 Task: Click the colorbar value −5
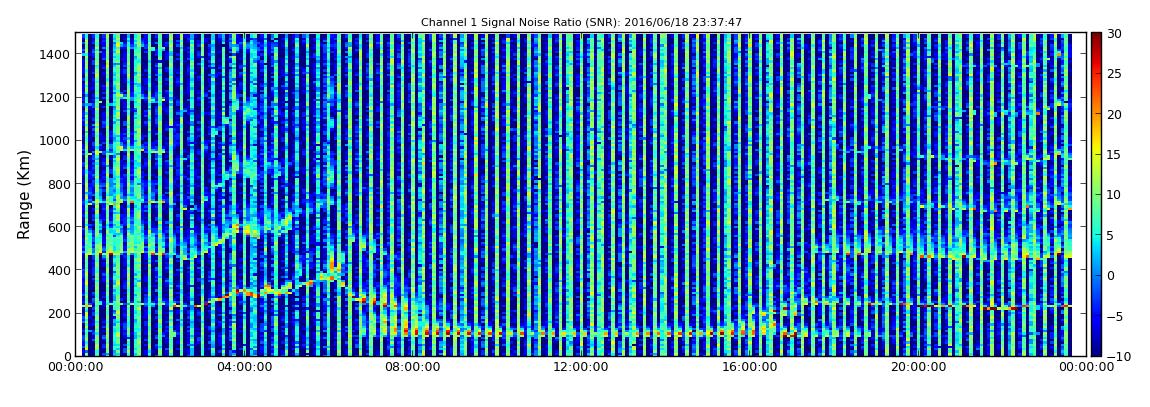pyautogui.click(x=1114, y=316)
